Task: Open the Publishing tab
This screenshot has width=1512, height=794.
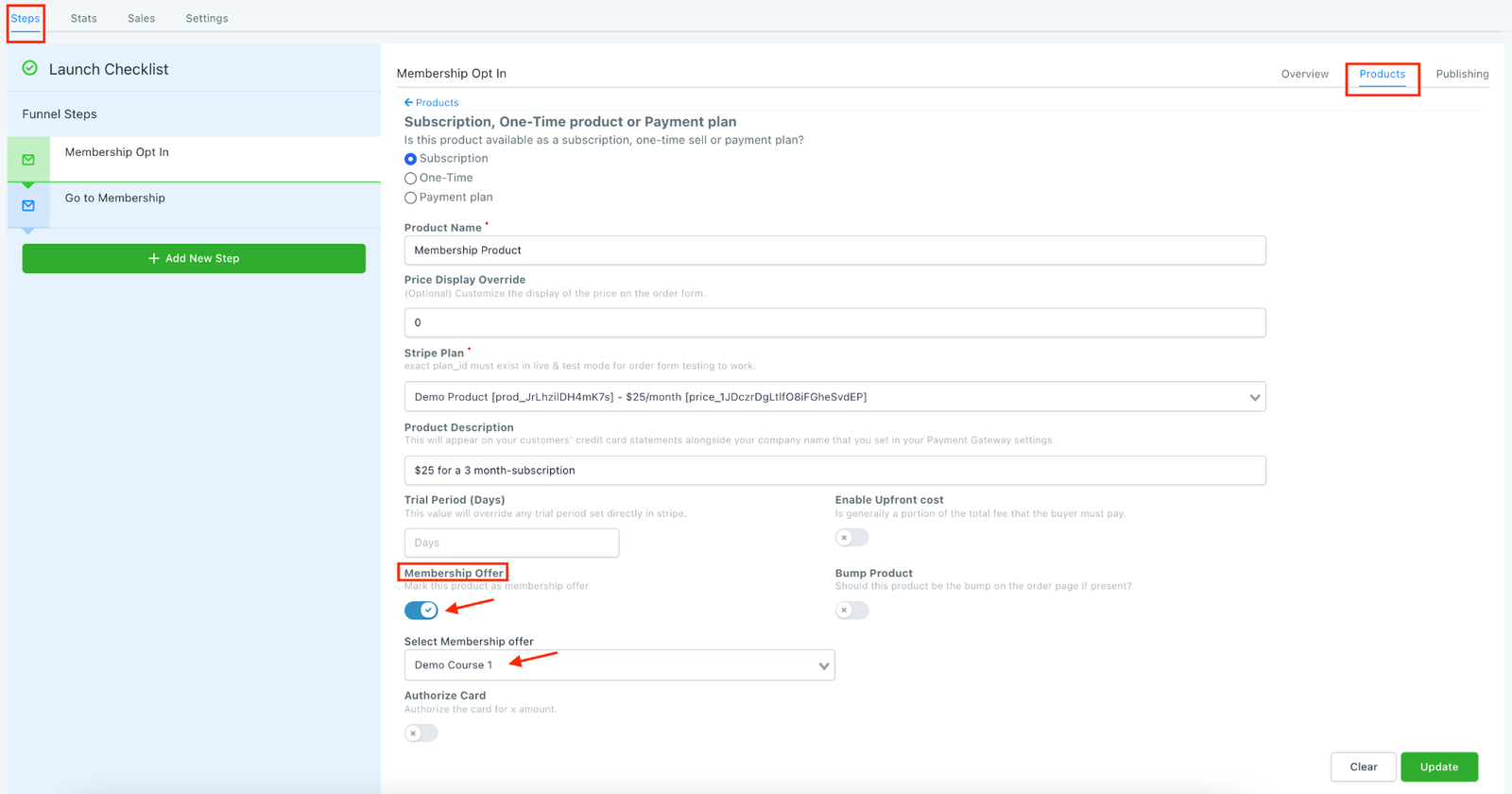Action: click(x=1461, y=74)
